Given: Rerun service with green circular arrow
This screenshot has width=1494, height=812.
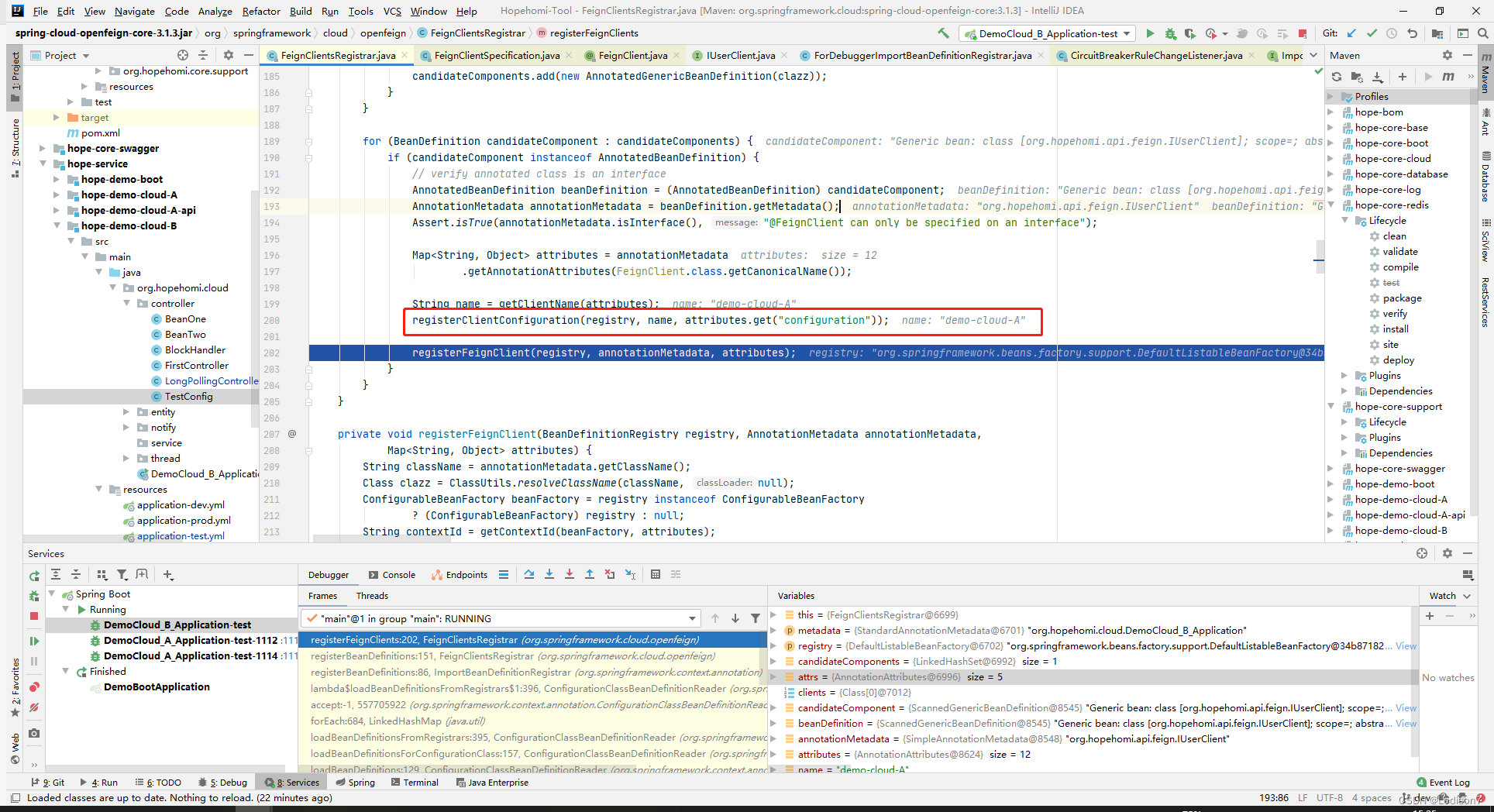Looking at the screenshot, I should (x=34, y=576).
